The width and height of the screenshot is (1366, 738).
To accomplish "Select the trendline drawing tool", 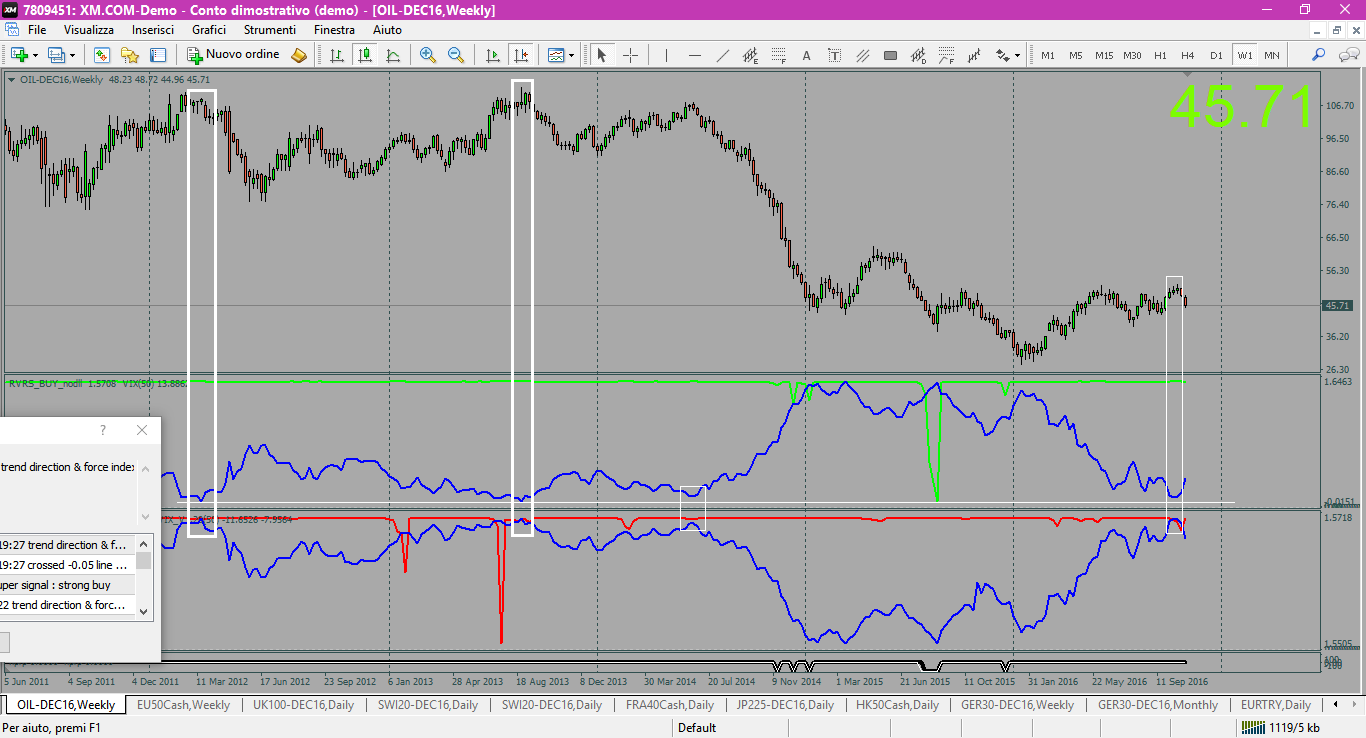I will [723, 55].
